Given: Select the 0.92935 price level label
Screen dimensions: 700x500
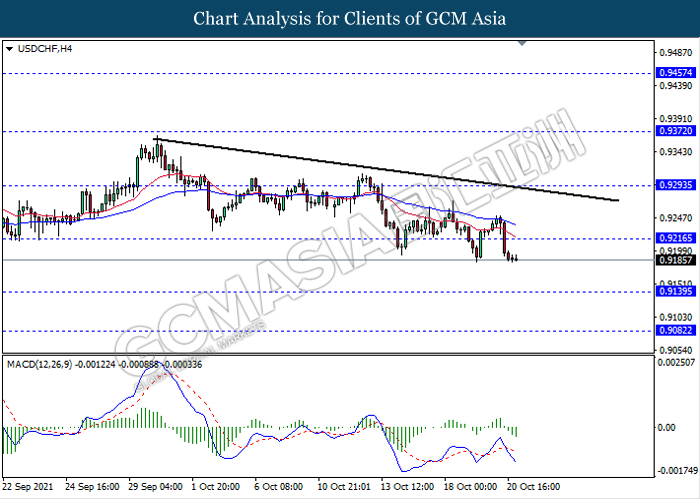Looking at the screenshot, I should click(x=676, y=185).
